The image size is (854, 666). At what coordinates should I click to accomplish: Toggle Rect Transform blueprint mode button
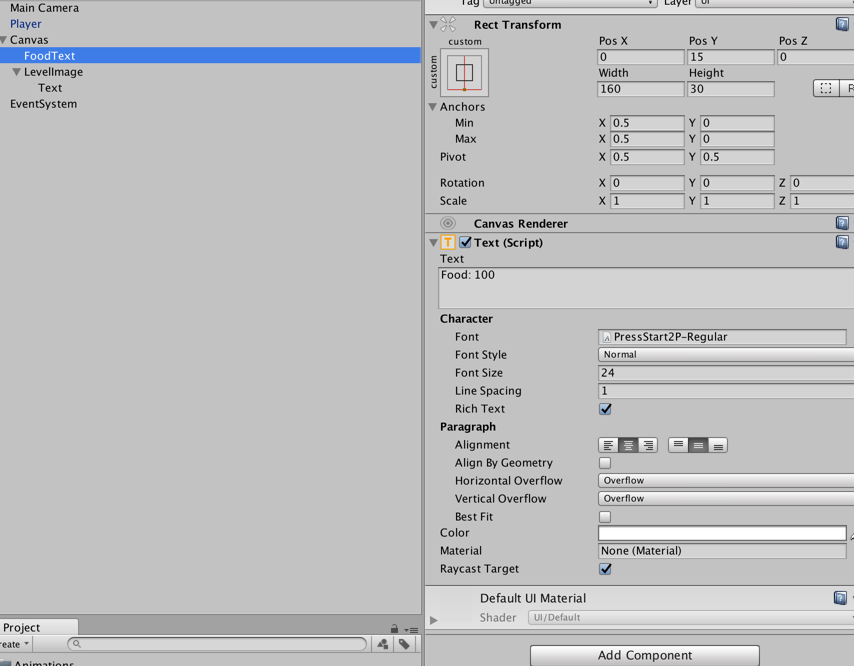pyautogui.click(x=826, y=89)
